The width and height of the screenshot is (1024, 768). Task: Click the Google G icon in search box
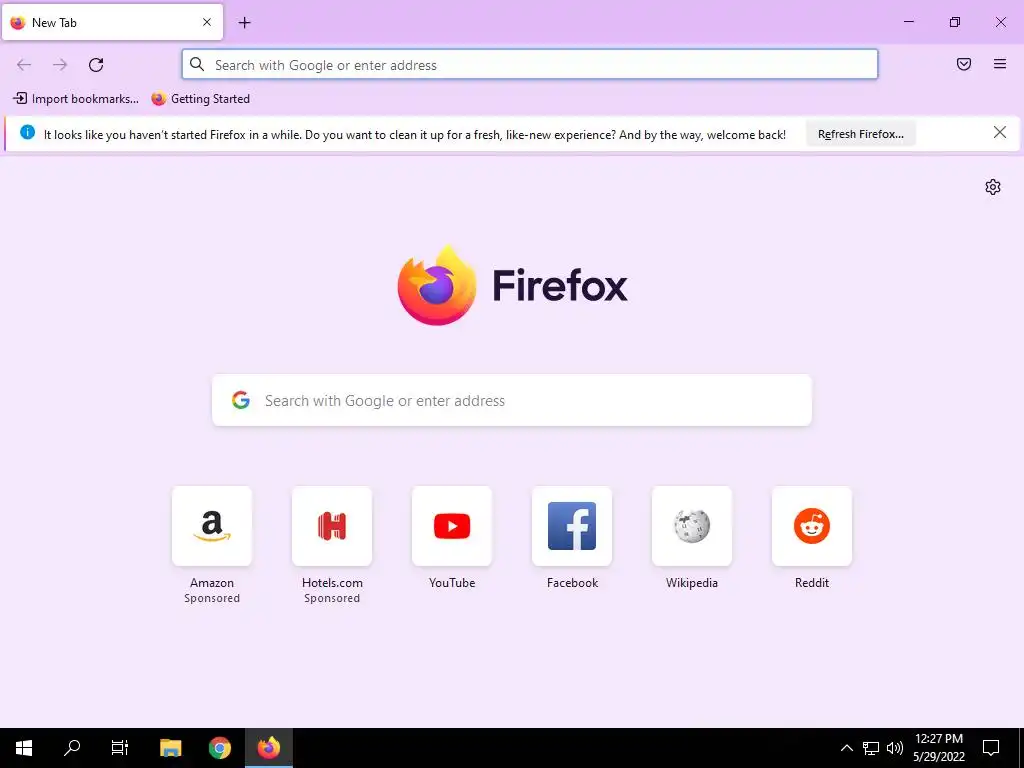241,400
